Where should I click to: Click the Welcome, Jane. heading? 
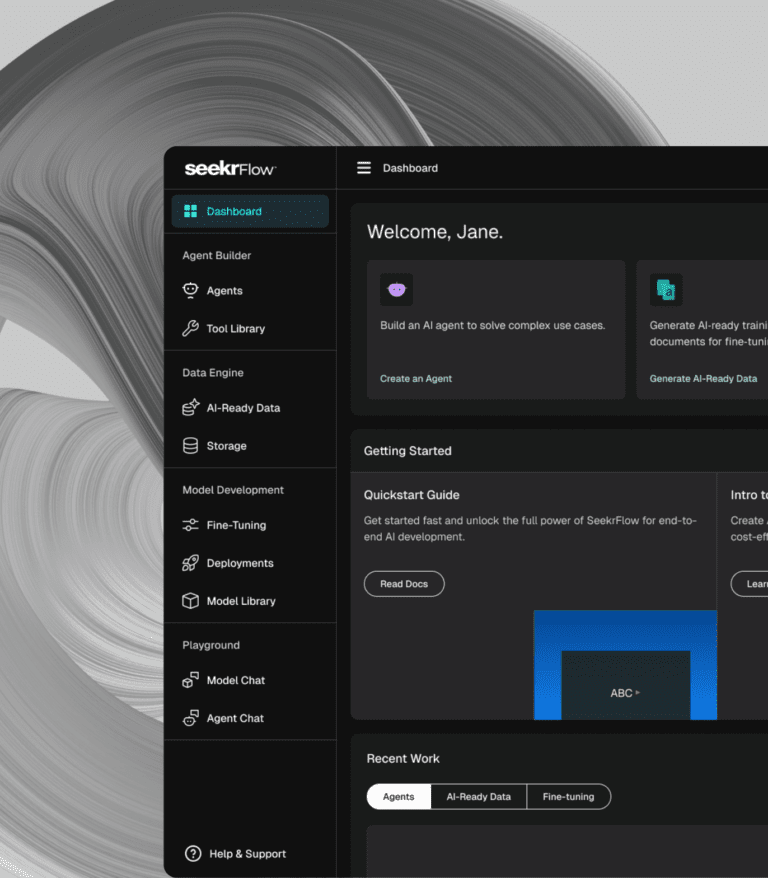point(435,232)
